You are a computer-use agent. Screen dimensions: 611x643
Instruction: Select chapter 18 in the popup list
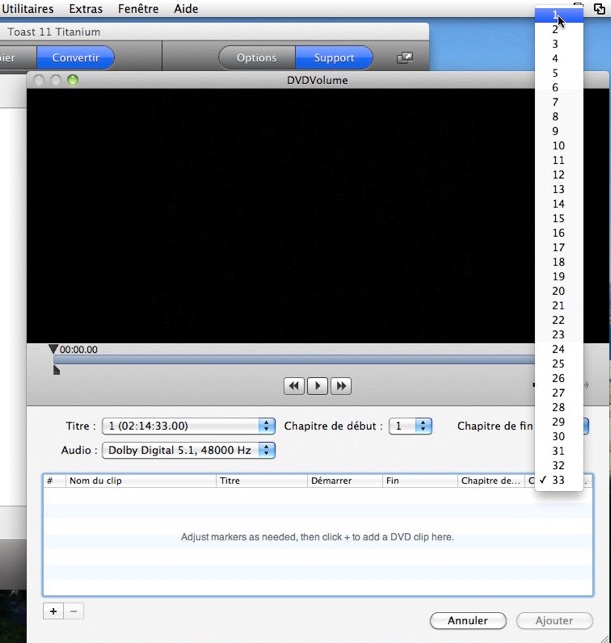tap(559, 262)
